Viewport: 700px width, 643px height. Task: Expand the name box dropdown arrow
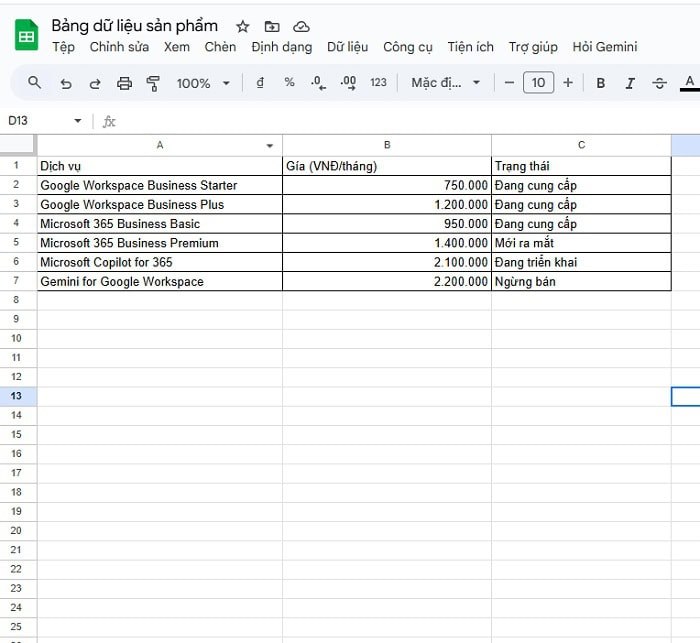78,121
